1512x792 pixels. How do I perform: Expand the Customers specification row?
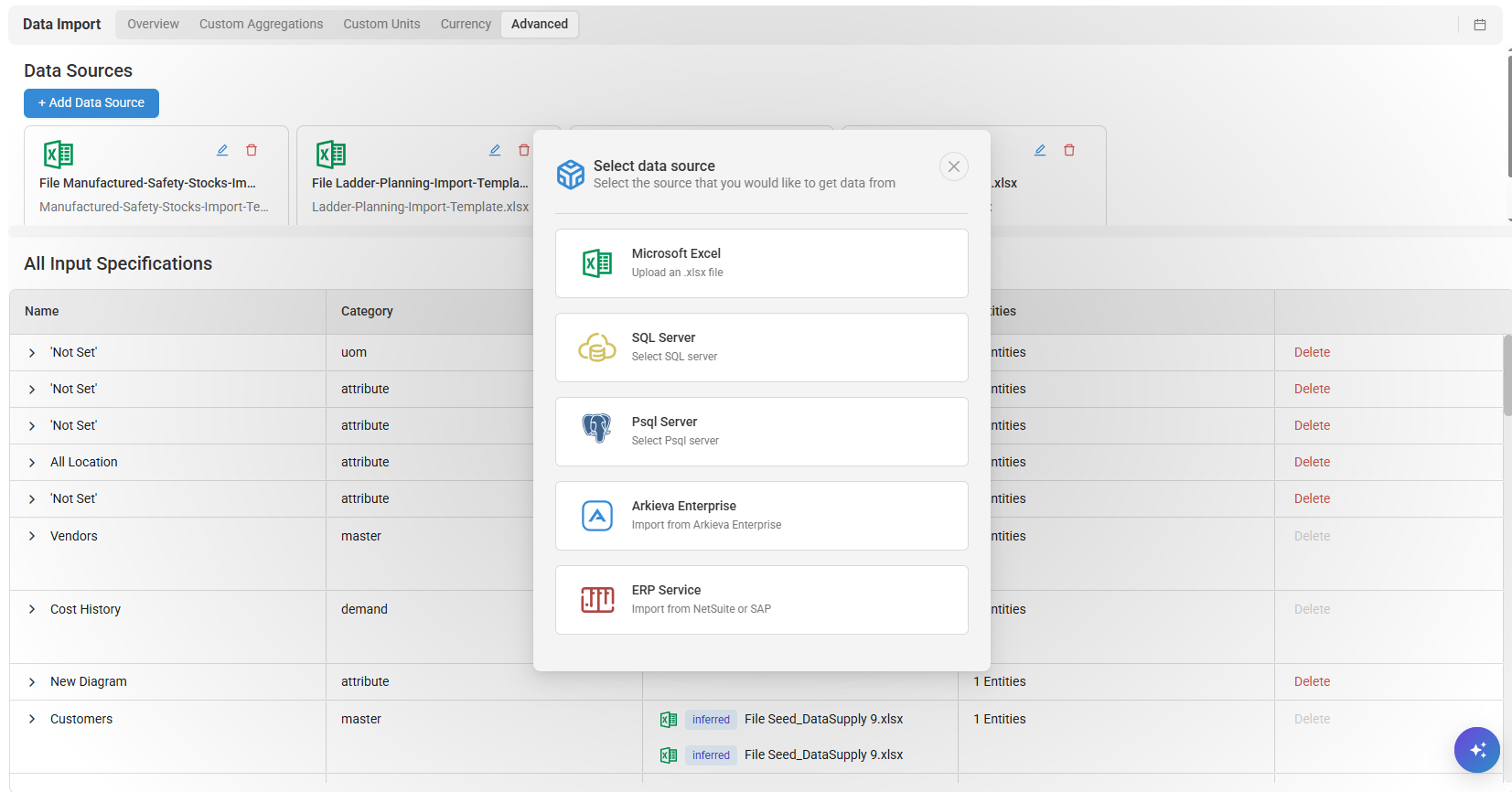click(32, 720)
